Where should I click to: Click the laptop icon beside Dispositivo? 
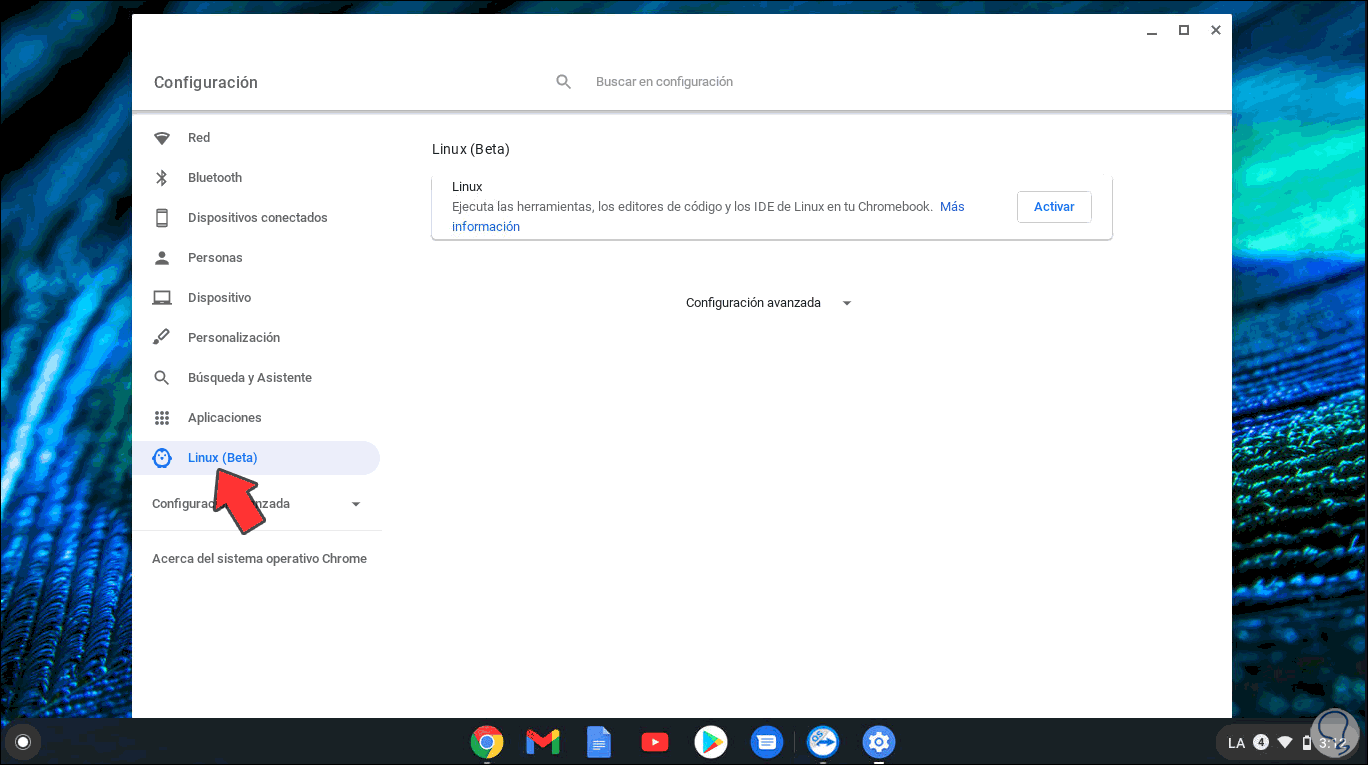[162, 298]
